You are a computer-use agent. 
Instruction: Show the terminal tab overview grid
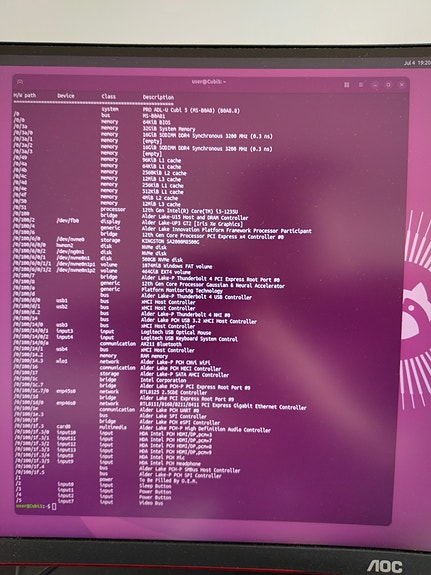point(347,85)
